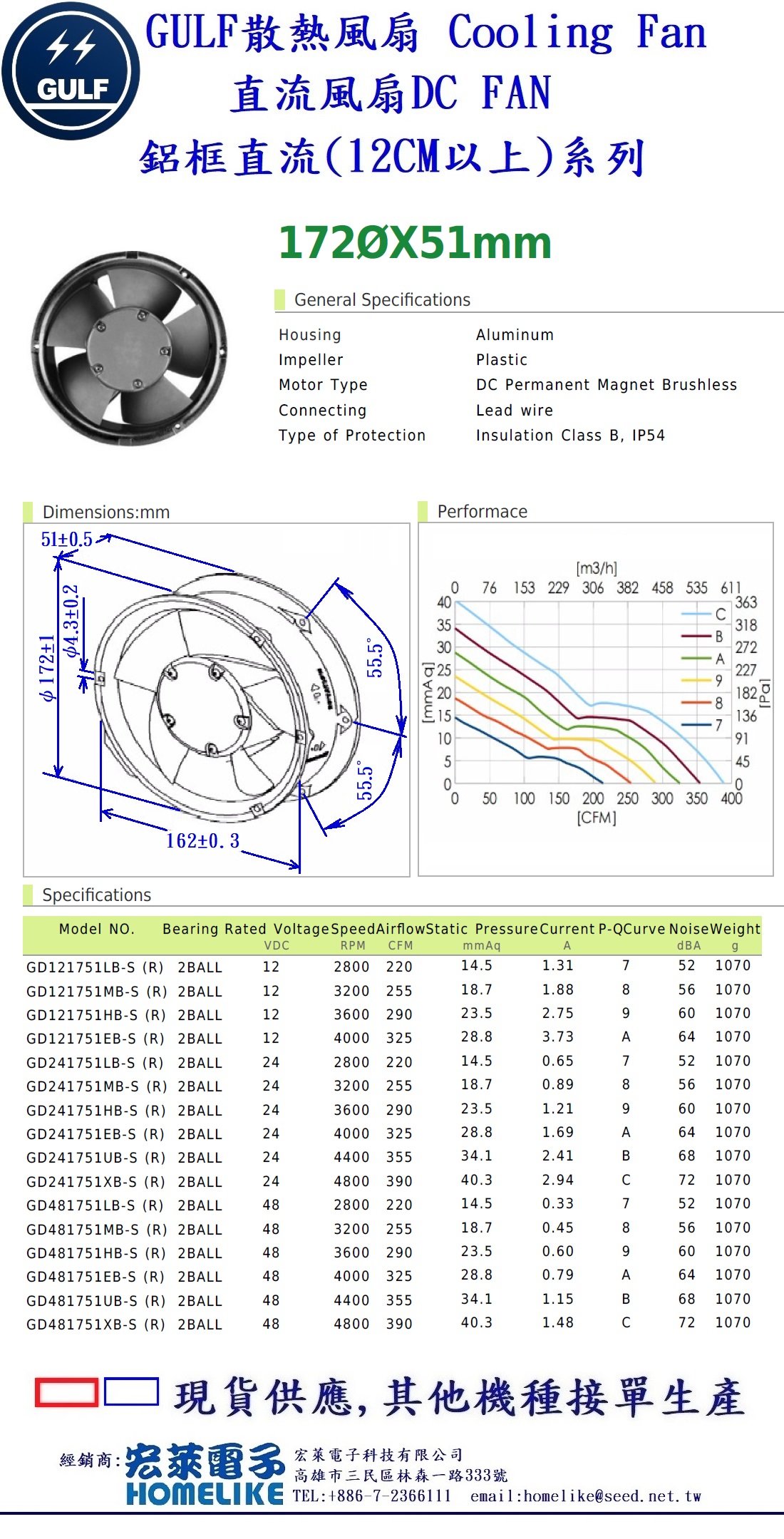Select model GD481751XB-S (R)
The image size is (784, 1539).
[96, 1324]
